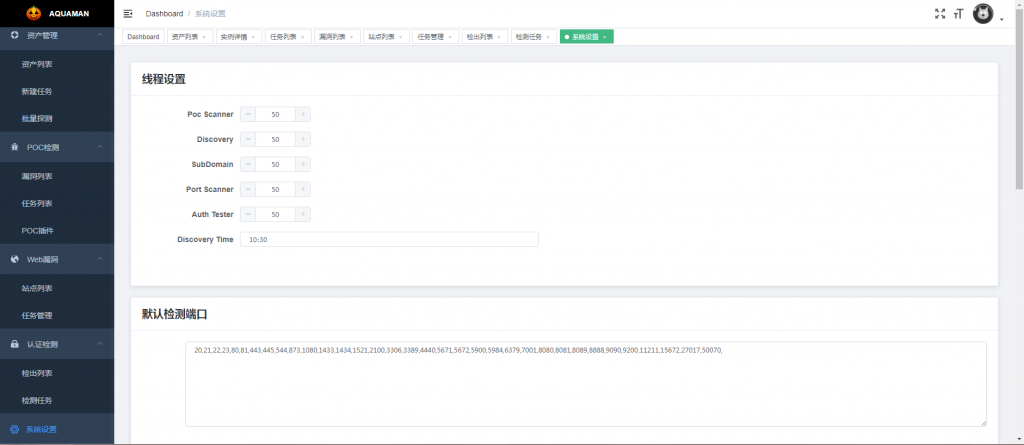Close the active 系统设置 tab
Screen dimensions: 1024x445
point(604,37)
